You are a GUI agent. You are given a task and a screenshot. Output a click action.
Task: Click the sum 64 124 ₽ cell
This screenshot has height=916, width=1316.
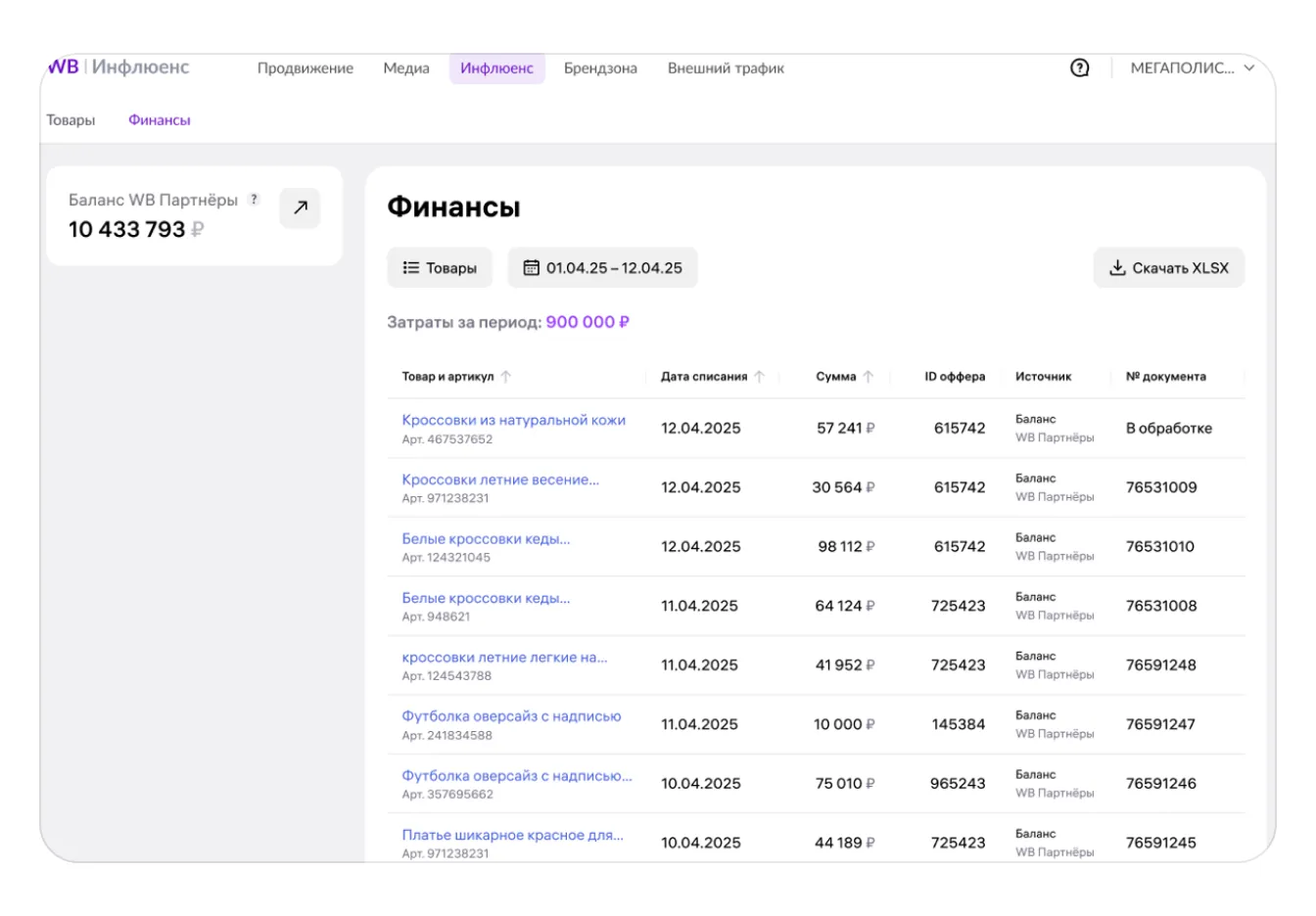[x=845, y=606]
